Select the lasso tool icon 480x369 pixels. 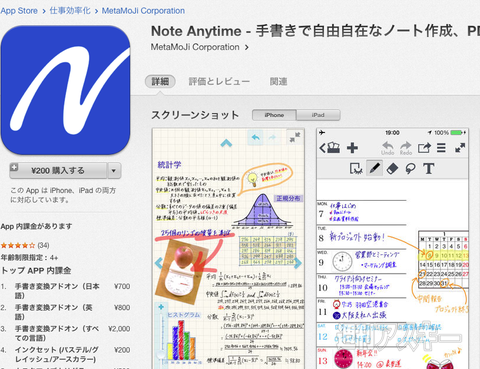[410, 169]
